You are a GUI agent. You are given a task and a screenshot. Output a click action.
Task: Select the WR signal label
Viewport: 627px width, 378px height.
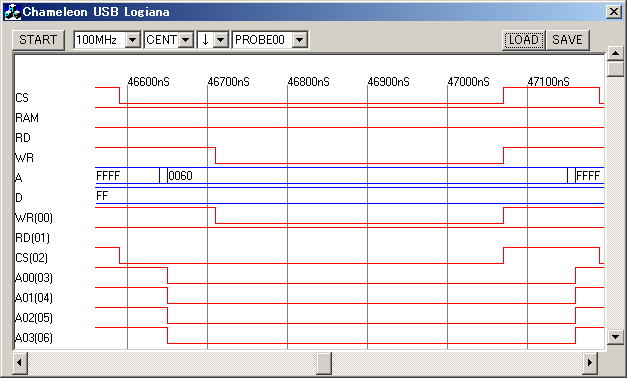click(24, 158)
